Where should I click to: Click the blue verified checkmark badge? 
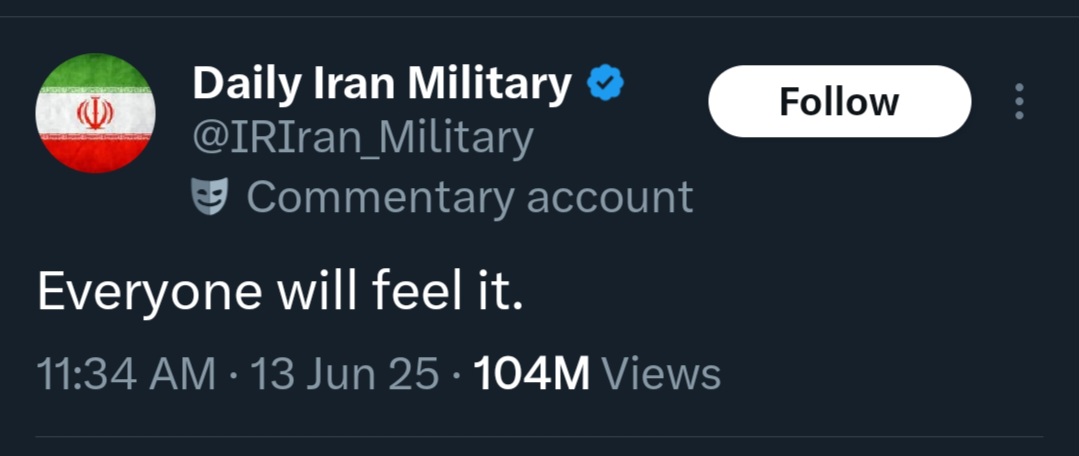606,83
